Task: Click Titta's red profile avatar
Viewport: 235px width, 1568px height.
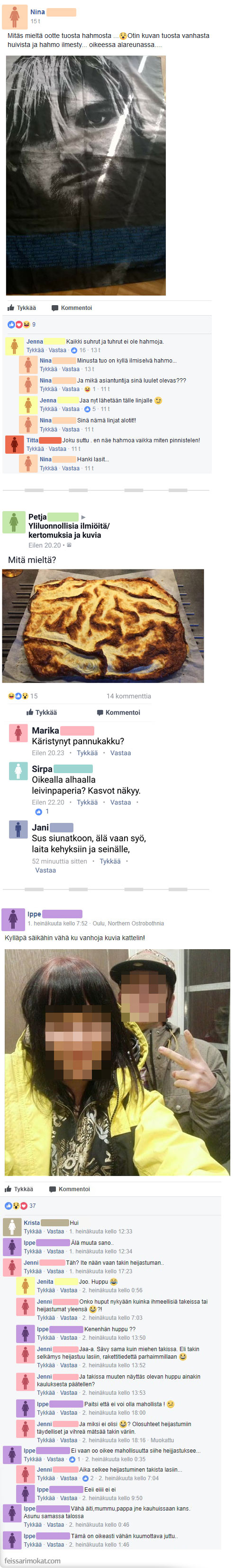Action: click(14, 444)
